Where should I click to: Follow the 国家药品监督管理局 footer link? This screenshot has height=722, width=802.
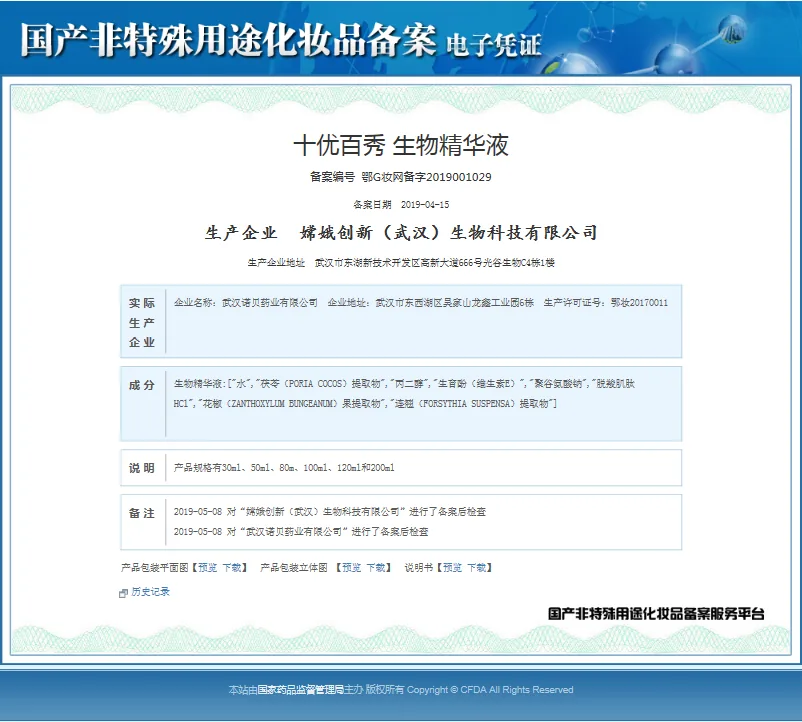300,690
